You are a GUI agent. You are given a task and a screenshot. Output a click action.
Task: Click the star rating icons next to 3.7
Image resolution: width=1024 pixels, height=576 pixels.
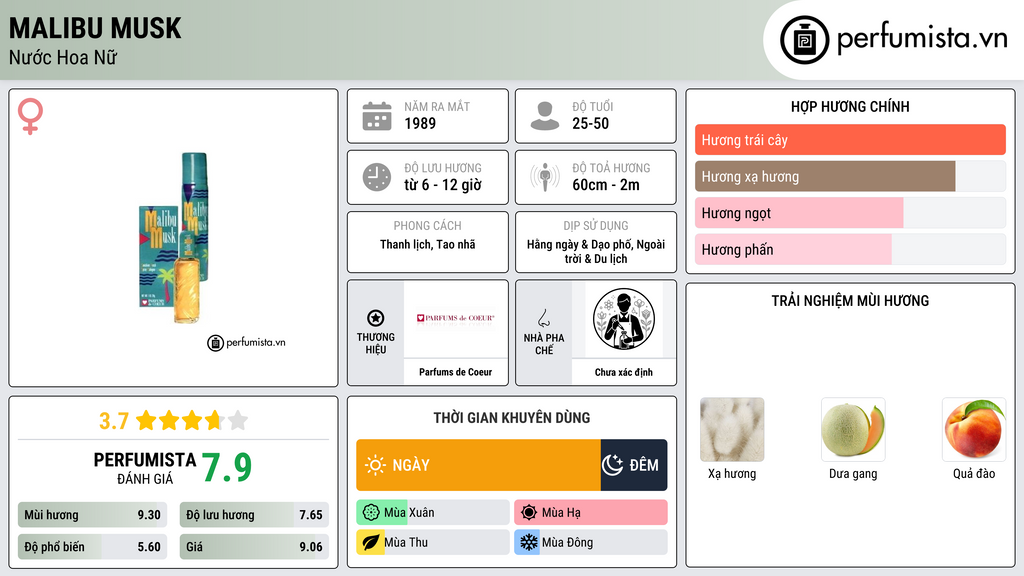pos(192,420)
